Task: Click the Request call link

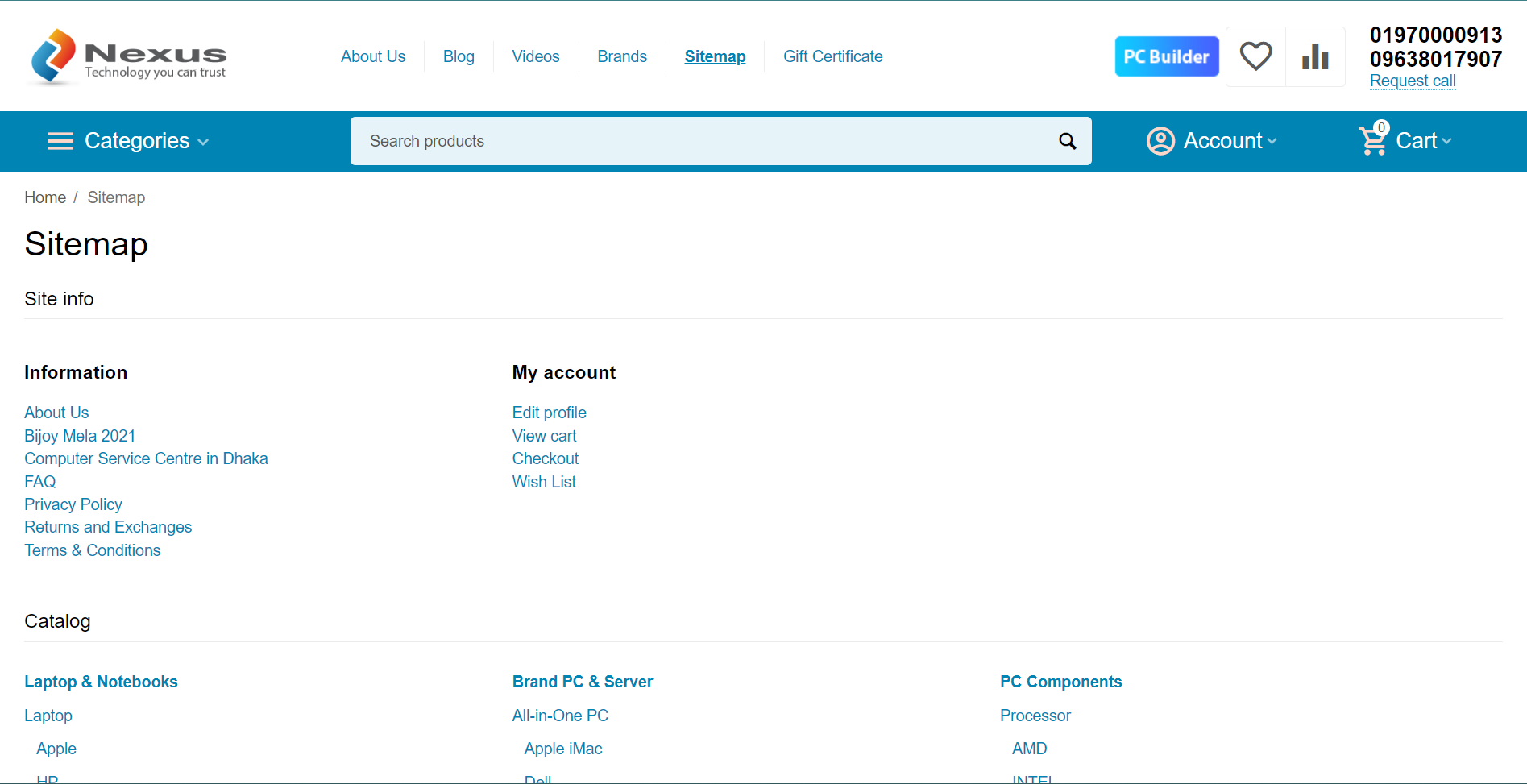Action: [1413, 81]
